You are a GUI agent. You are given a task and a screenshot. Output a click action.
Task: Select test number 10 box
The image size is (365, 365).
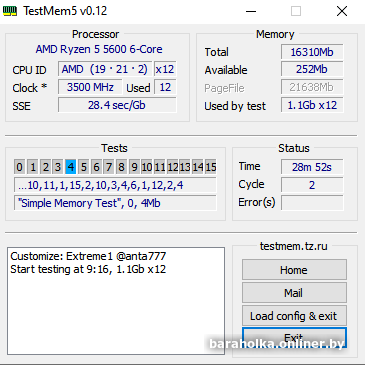click(x=147, y=167)
